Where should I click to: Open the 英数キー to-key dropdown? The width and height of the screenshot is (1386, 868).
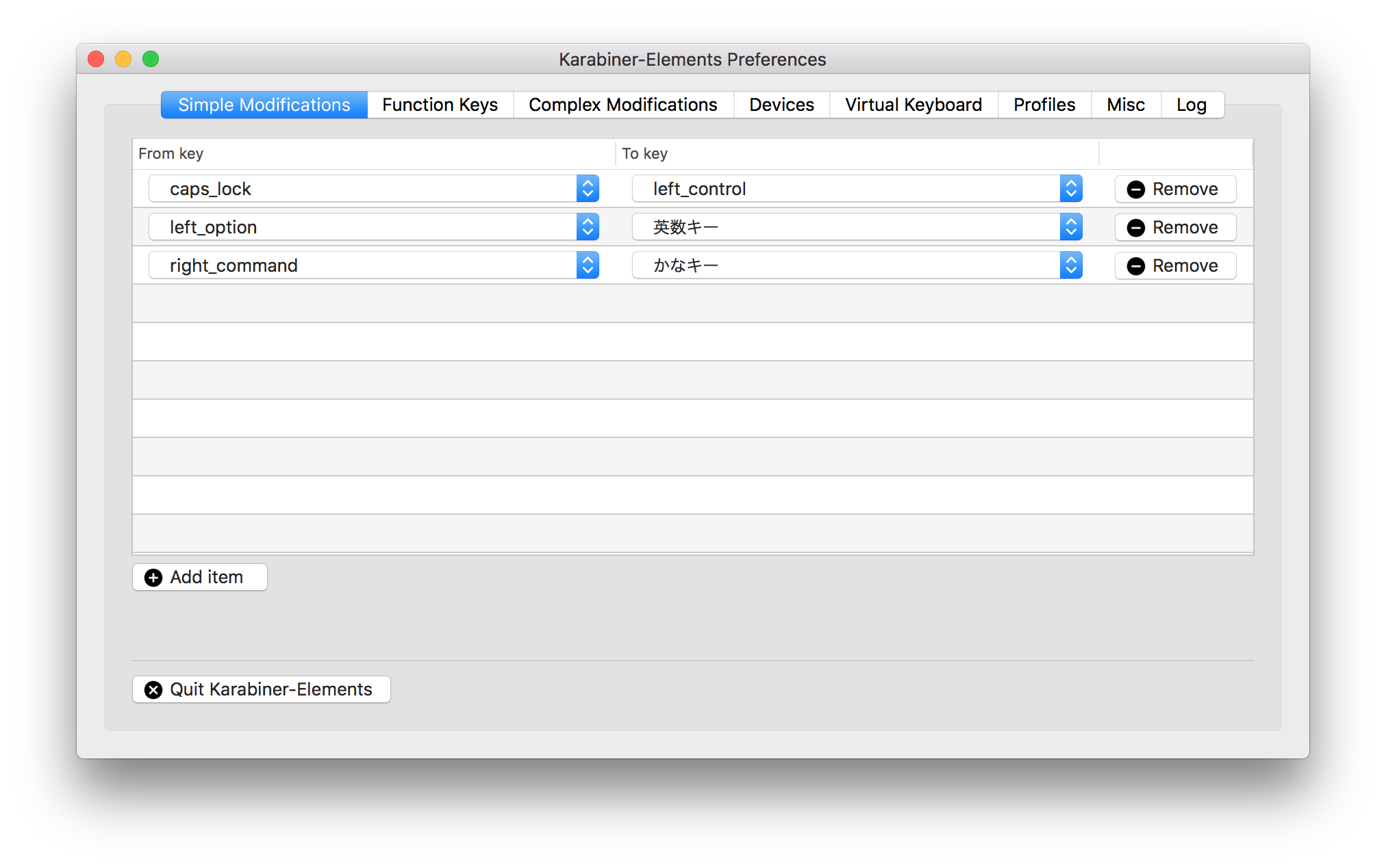click(x=857, y=227)
